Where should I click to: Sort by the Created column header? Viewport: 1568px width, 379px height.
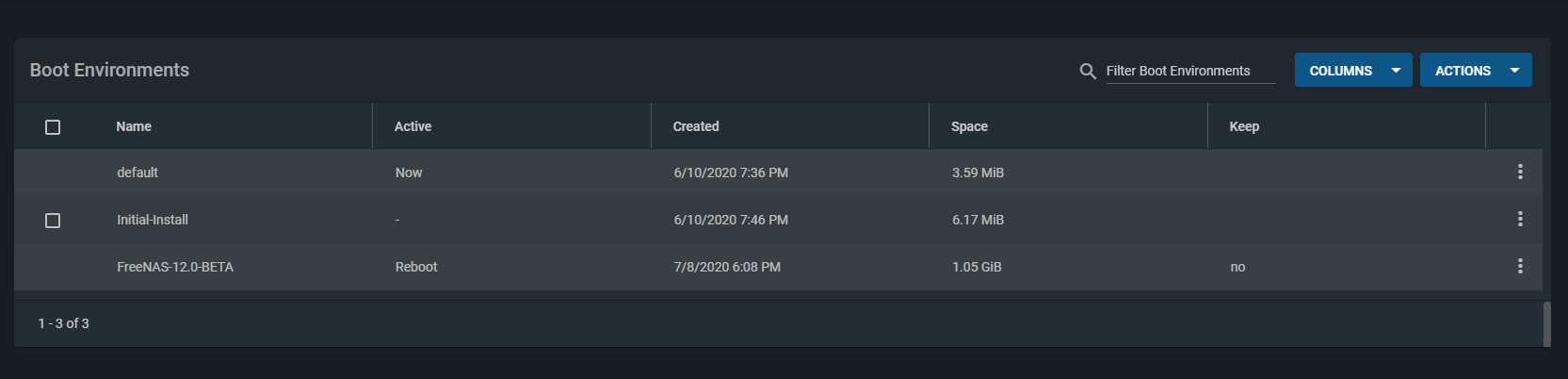(x=696, y=126)
